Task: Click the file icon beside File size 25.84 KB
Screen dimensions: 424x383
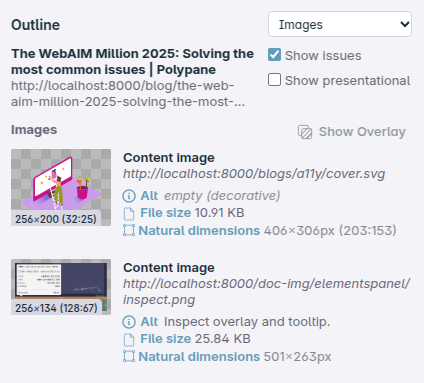Action: tap(129, 339)
